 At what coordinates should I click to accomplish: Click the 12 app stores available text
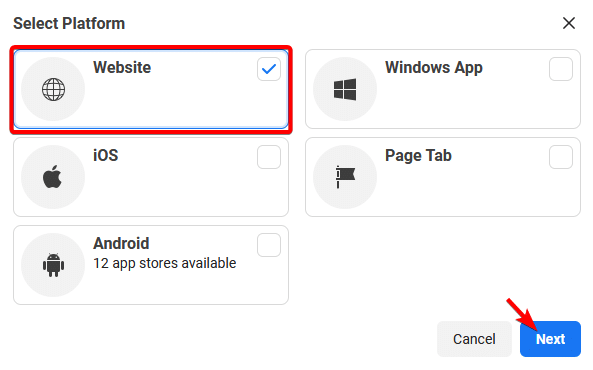tap(165, 263)
